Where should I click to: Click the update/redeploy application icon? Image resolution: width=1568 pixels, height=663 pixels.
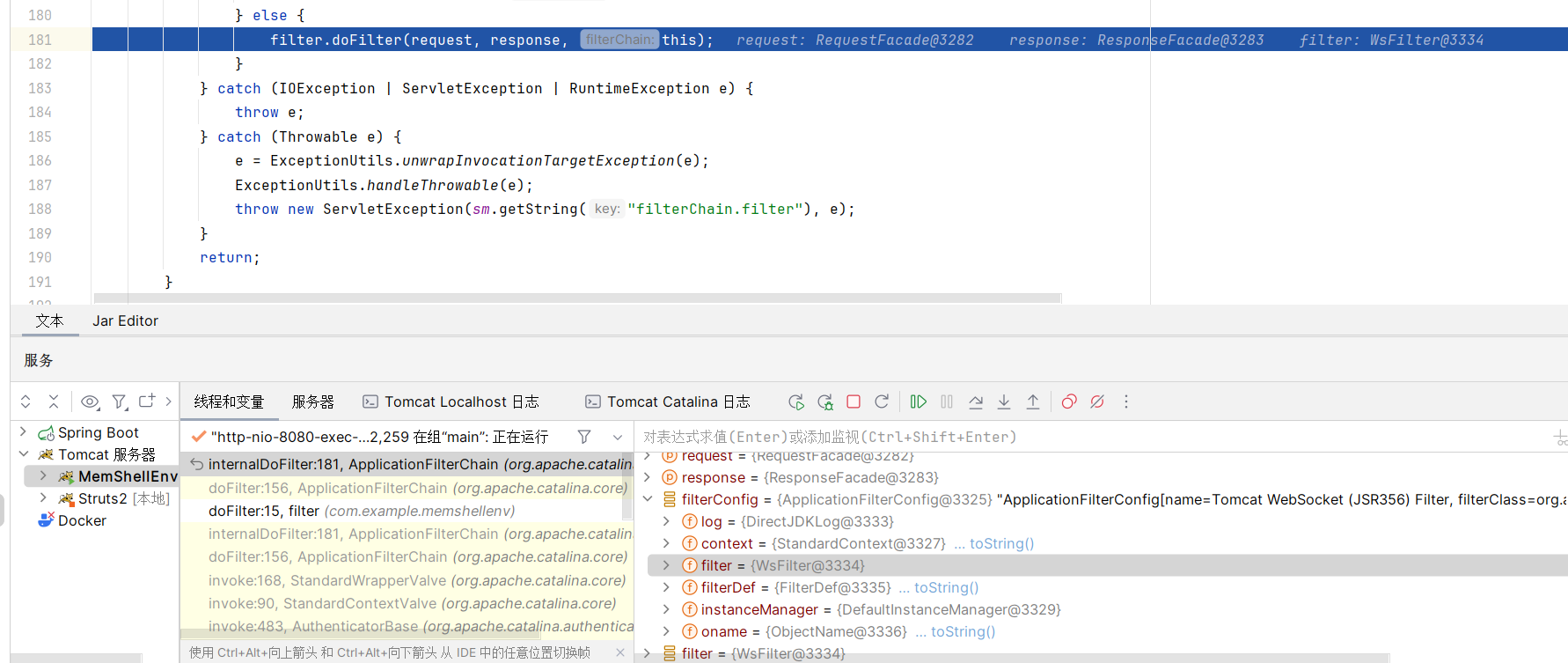coord(882,401)
